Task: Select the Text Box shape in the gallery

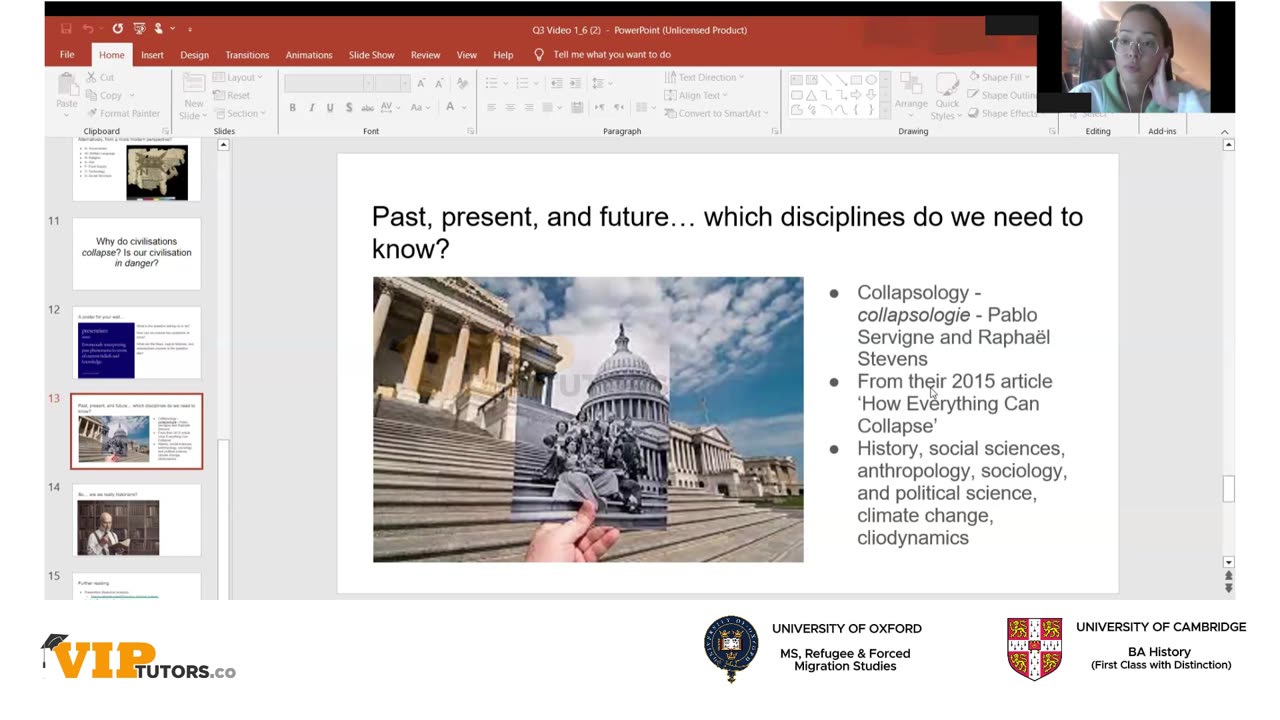Action: click(x=796, y=80)
